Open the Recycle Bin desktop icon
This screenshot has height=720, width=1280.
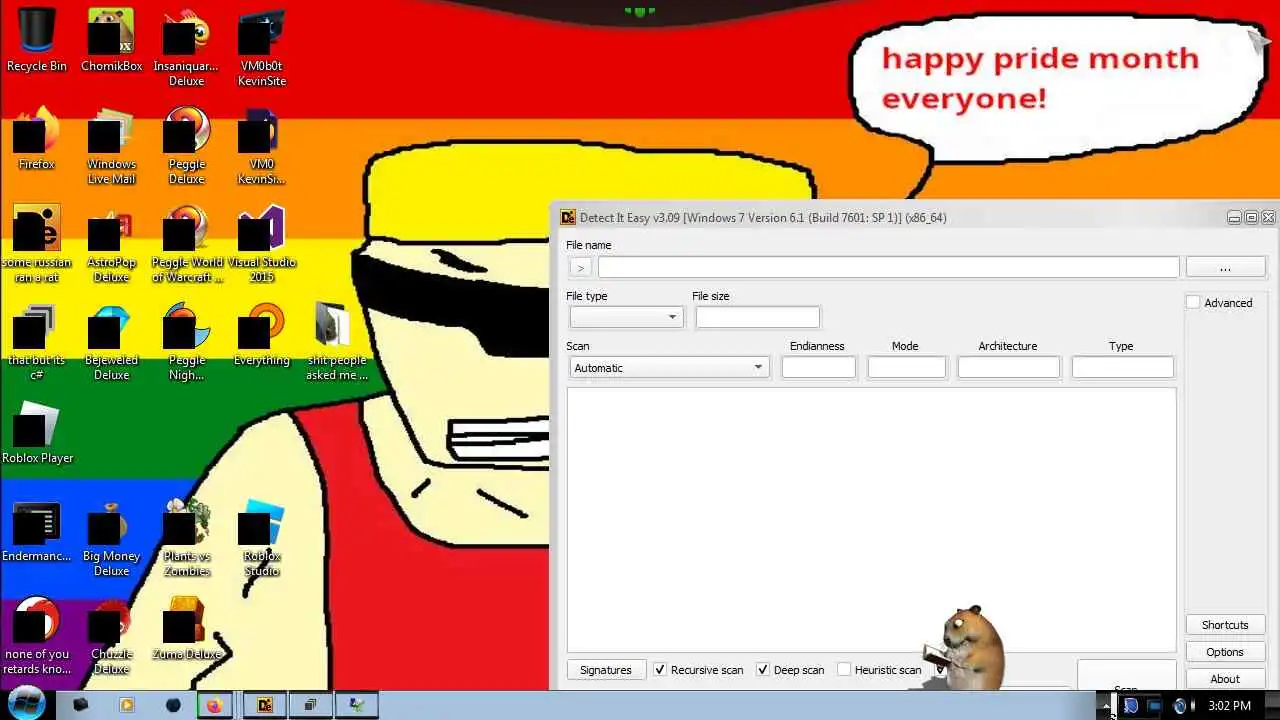click(x=37, y=40)
